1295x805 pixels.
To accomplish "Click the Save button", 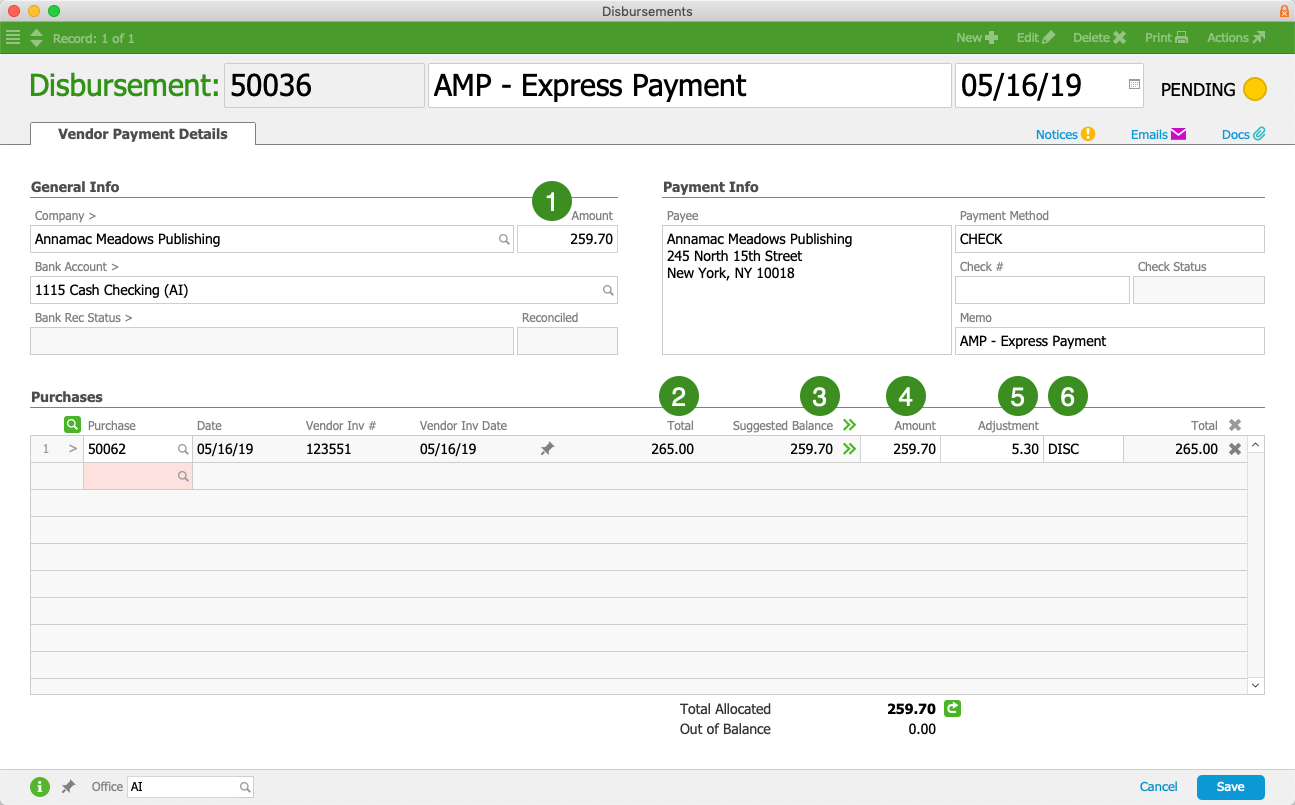I will tap(1230, 787).
